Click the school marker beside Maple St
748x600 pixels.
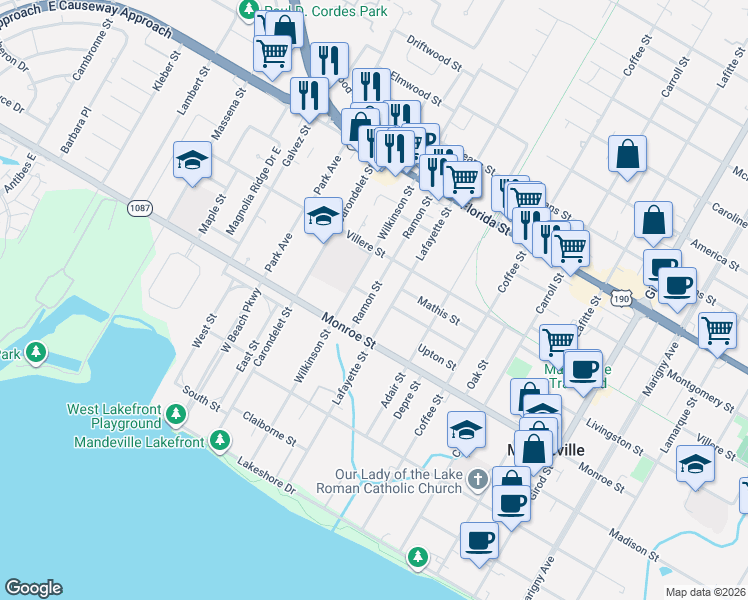click(x=192, y=161)
